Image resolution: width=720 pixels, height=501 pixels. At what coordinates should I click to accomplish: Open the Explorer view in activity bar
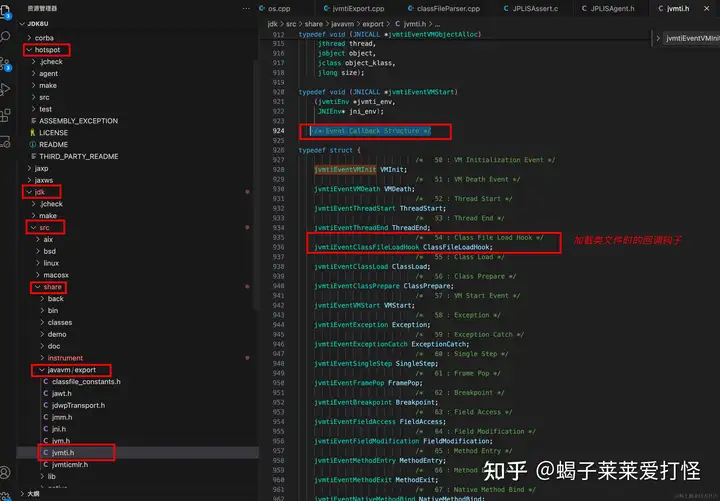(5, 11)
